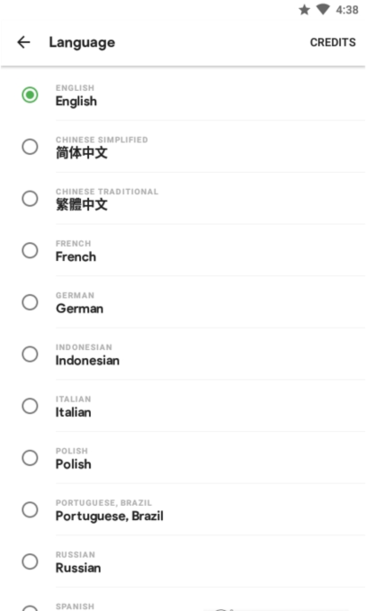Choose the Chinese Traditional radio button
The height and width of the screenshot is (611, 366).
click(30, 199)
